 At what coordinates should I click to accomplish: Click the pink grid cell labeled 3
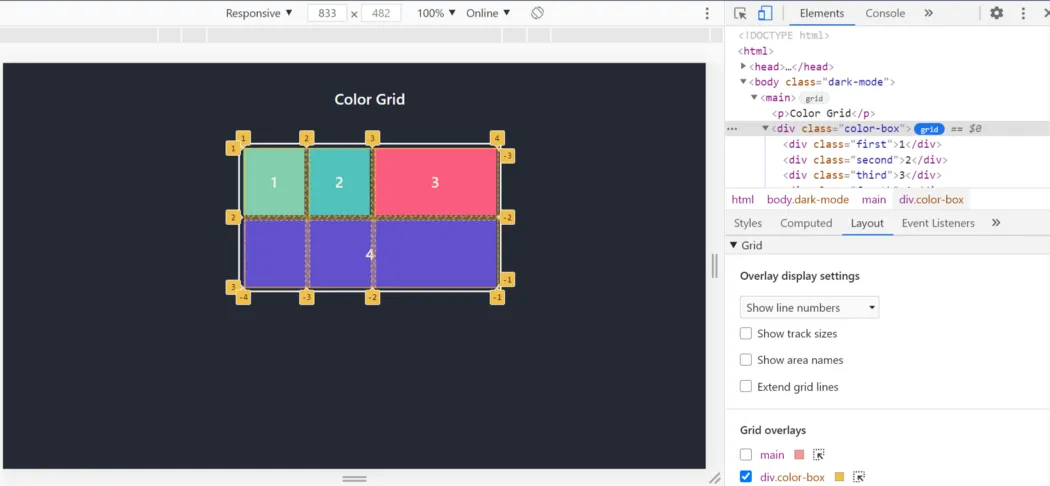[435, 182]
